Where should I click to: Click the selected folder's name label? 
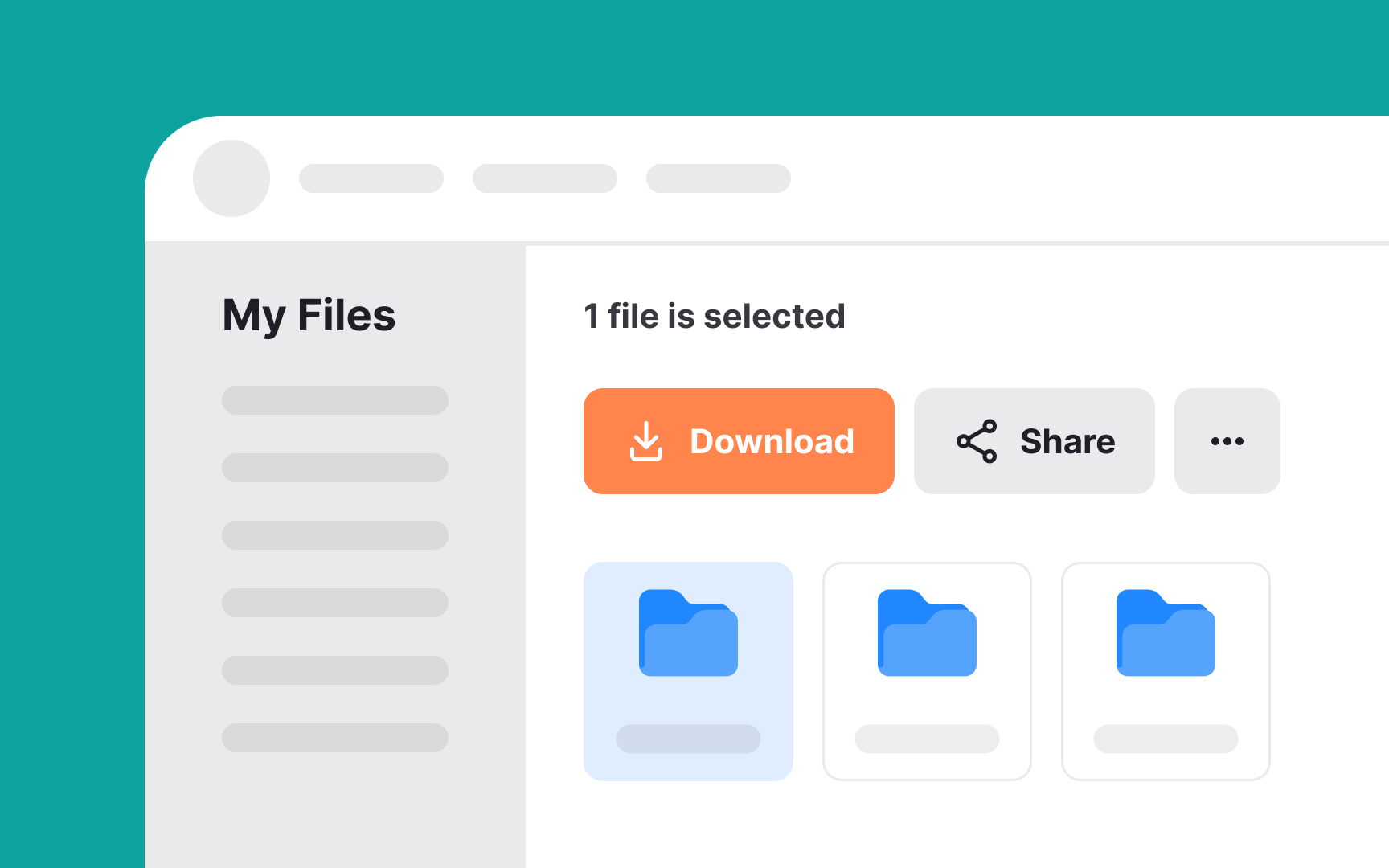[x=688, y=739]
